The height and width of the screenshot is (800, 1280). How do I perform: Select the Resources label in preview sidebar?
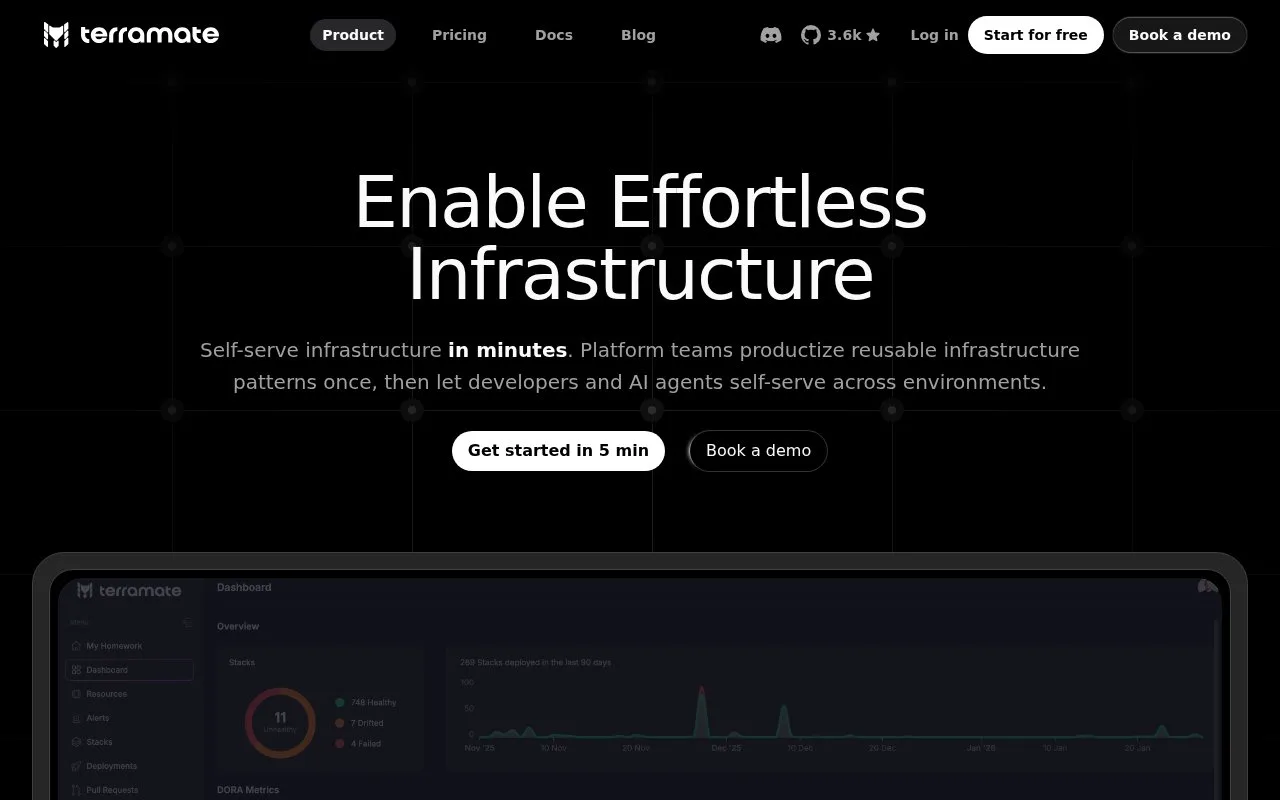tap(106, 694)
